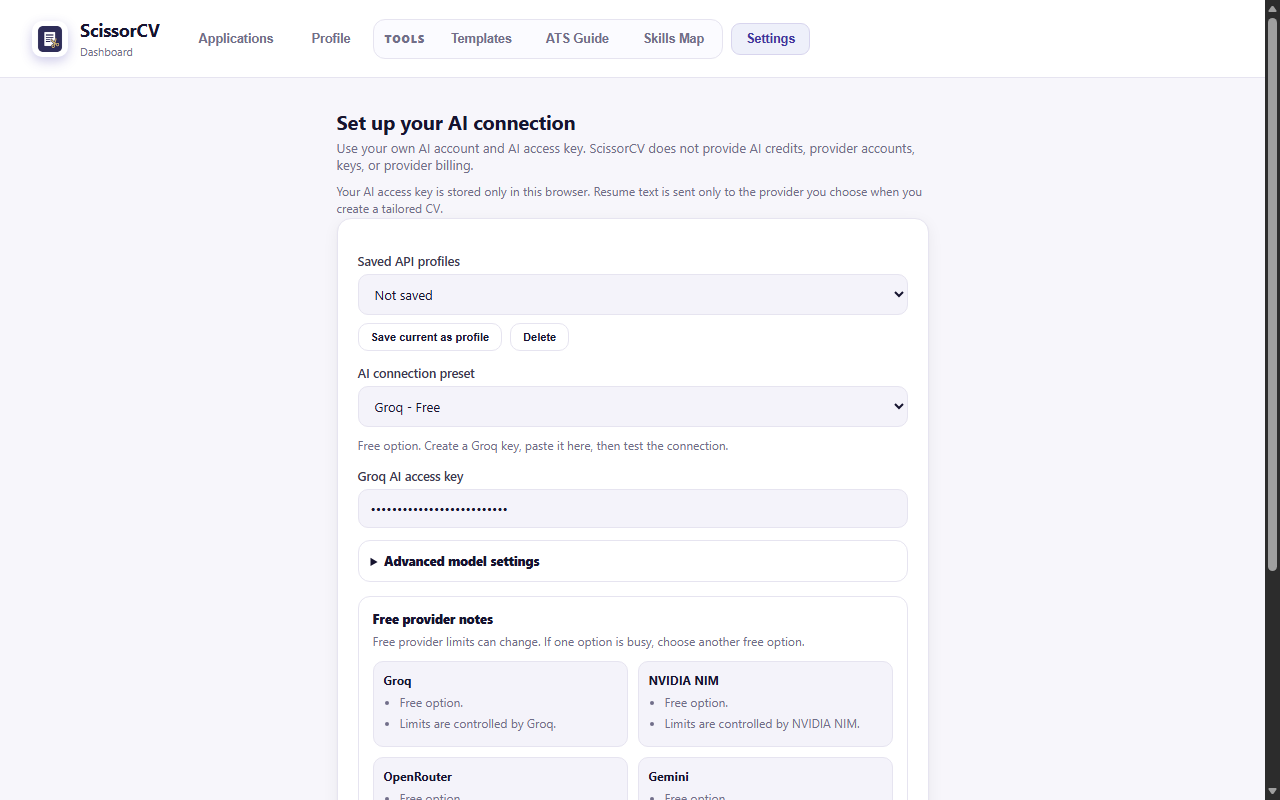Image resolution: width=1280 pixels, height=800 pixels.
Task: Click 'Limits are controlled by Groq.' text
Action: point(477,724)
